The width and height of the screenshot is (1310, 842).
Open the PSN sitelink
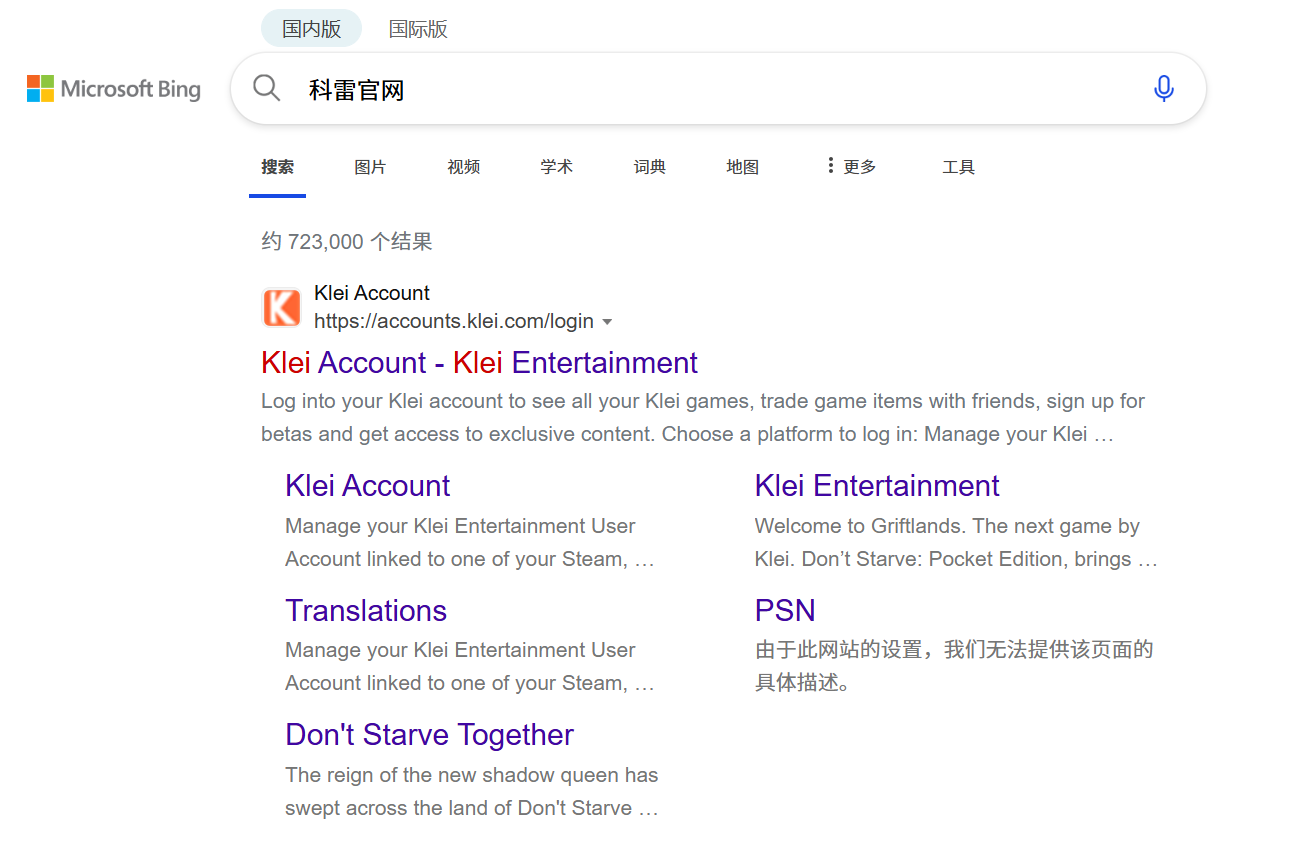(785, 610)
